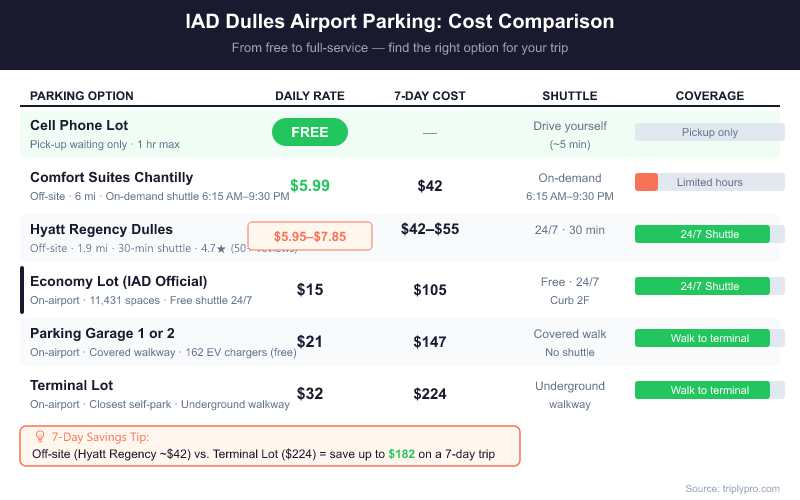Select the PARKING OPTION column header

click(x=82, y=96)
